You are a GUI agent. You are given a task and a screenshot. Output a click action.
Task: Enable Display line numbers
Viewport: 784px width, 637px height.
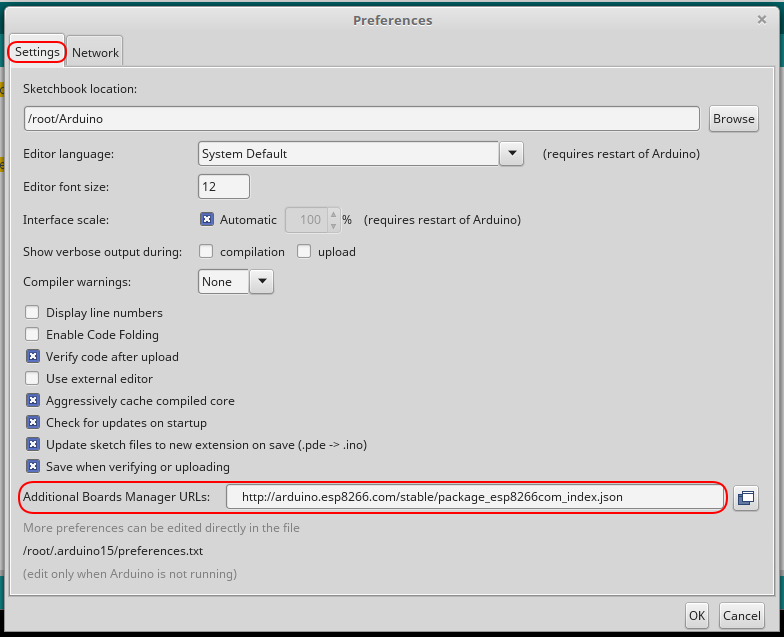pyautogui.click(x=32, y=312)
